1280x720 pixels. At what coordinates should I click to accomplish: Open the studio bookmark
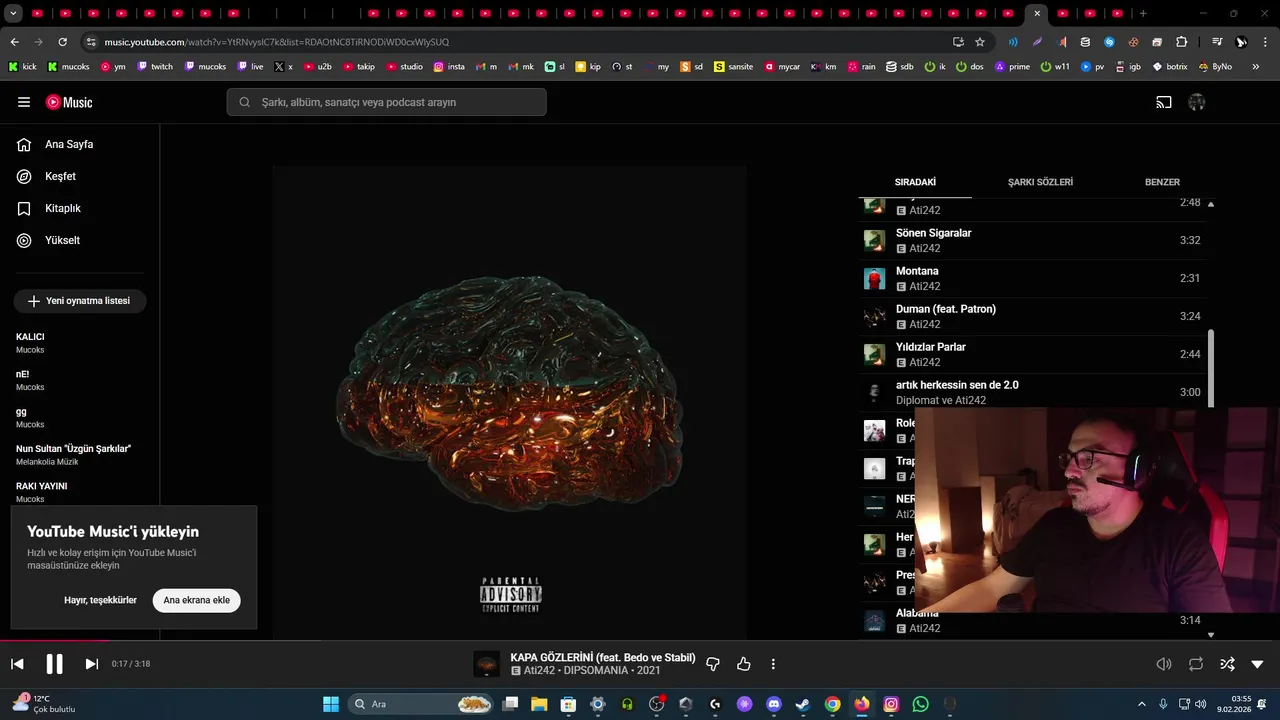[404, 67]
